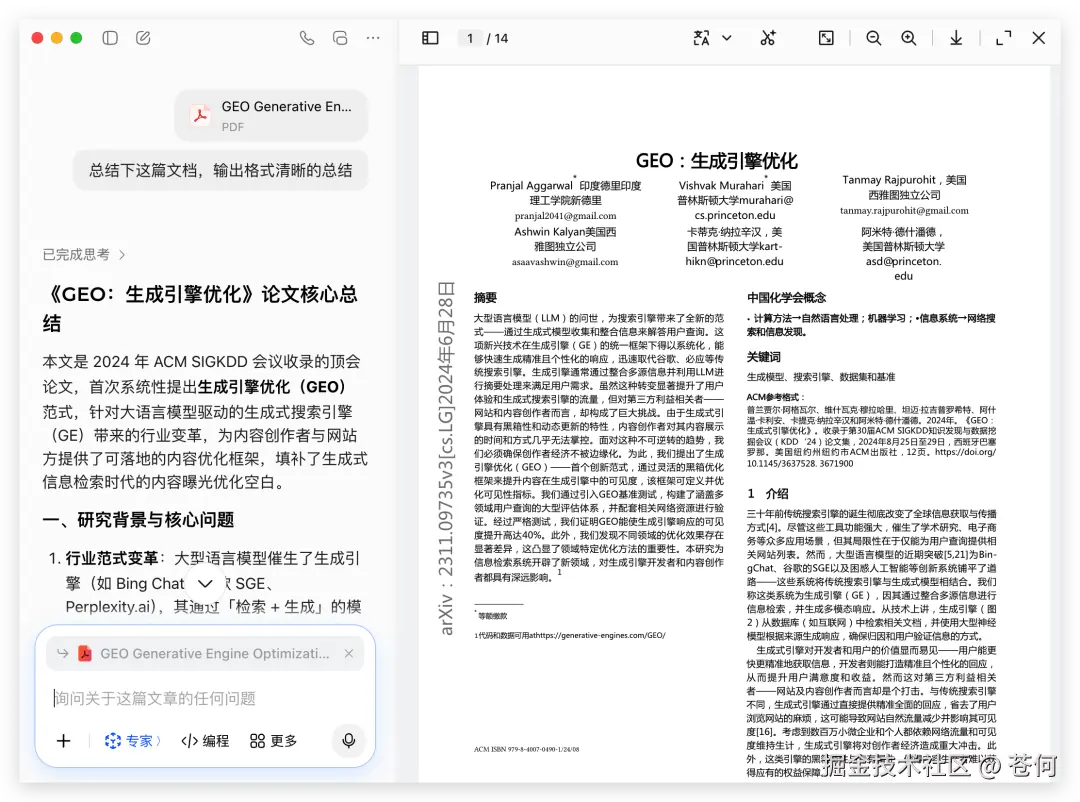Select the translate icon in PDF toolbar
The height and width of the screenshot is (802, 1080).
(x=702, y=37)
